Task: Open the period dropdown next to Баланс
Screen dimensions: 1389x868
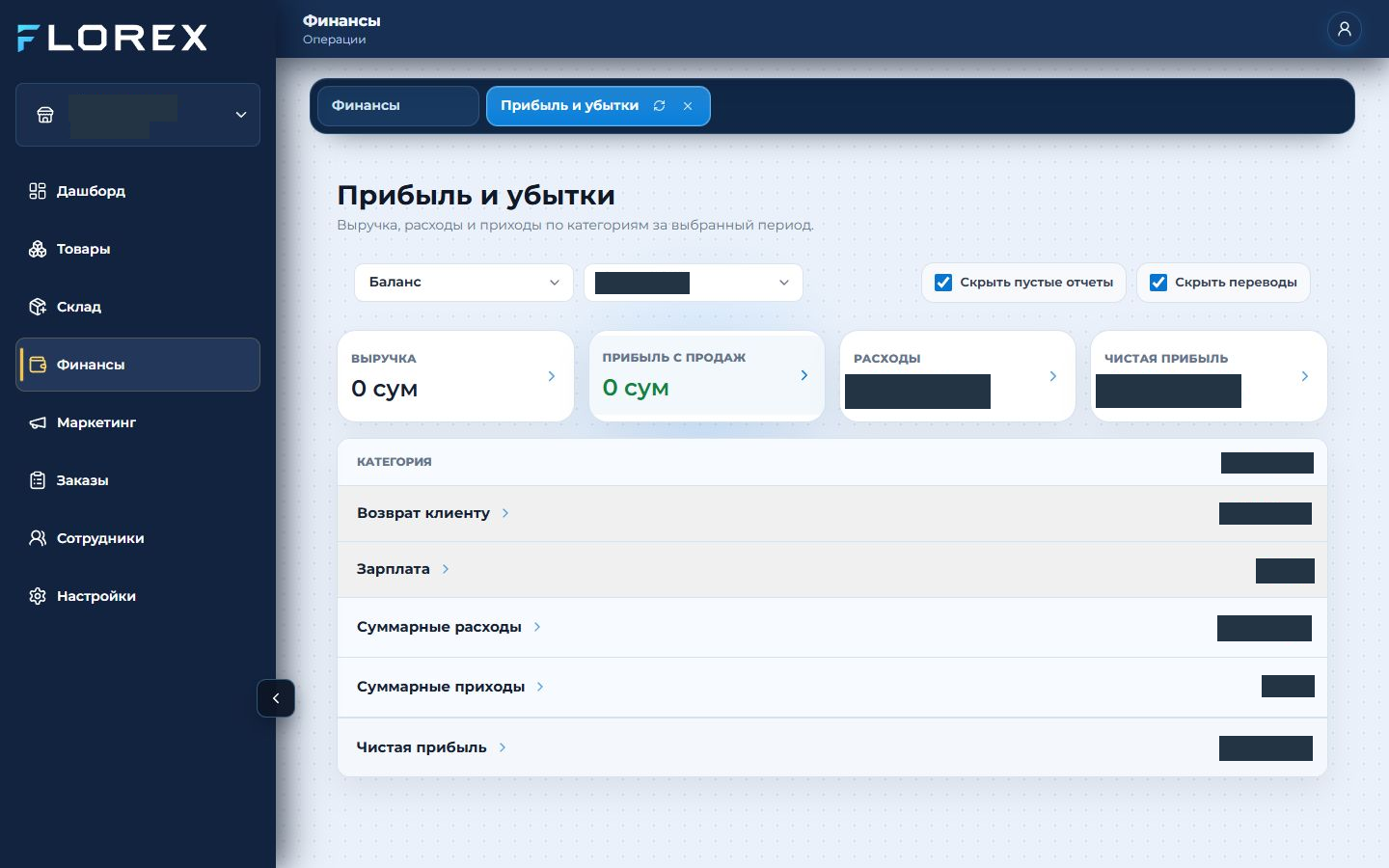Action: (694, 283)
